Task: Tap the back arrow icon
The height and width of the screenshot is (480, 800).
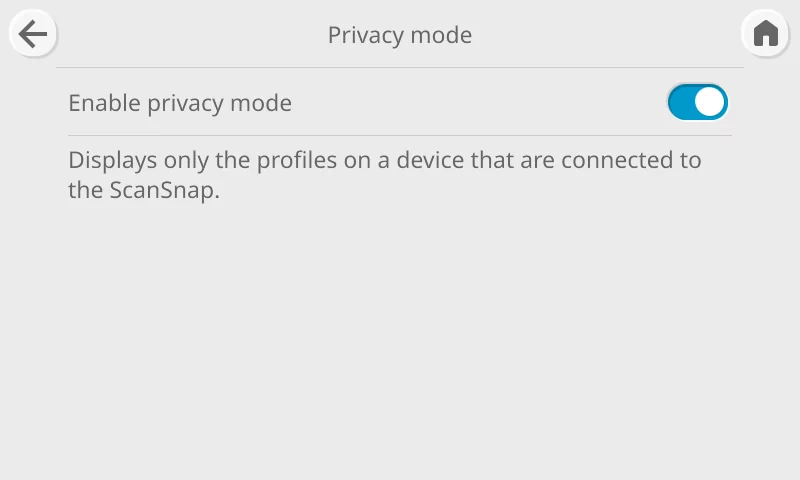Action: 33,35
